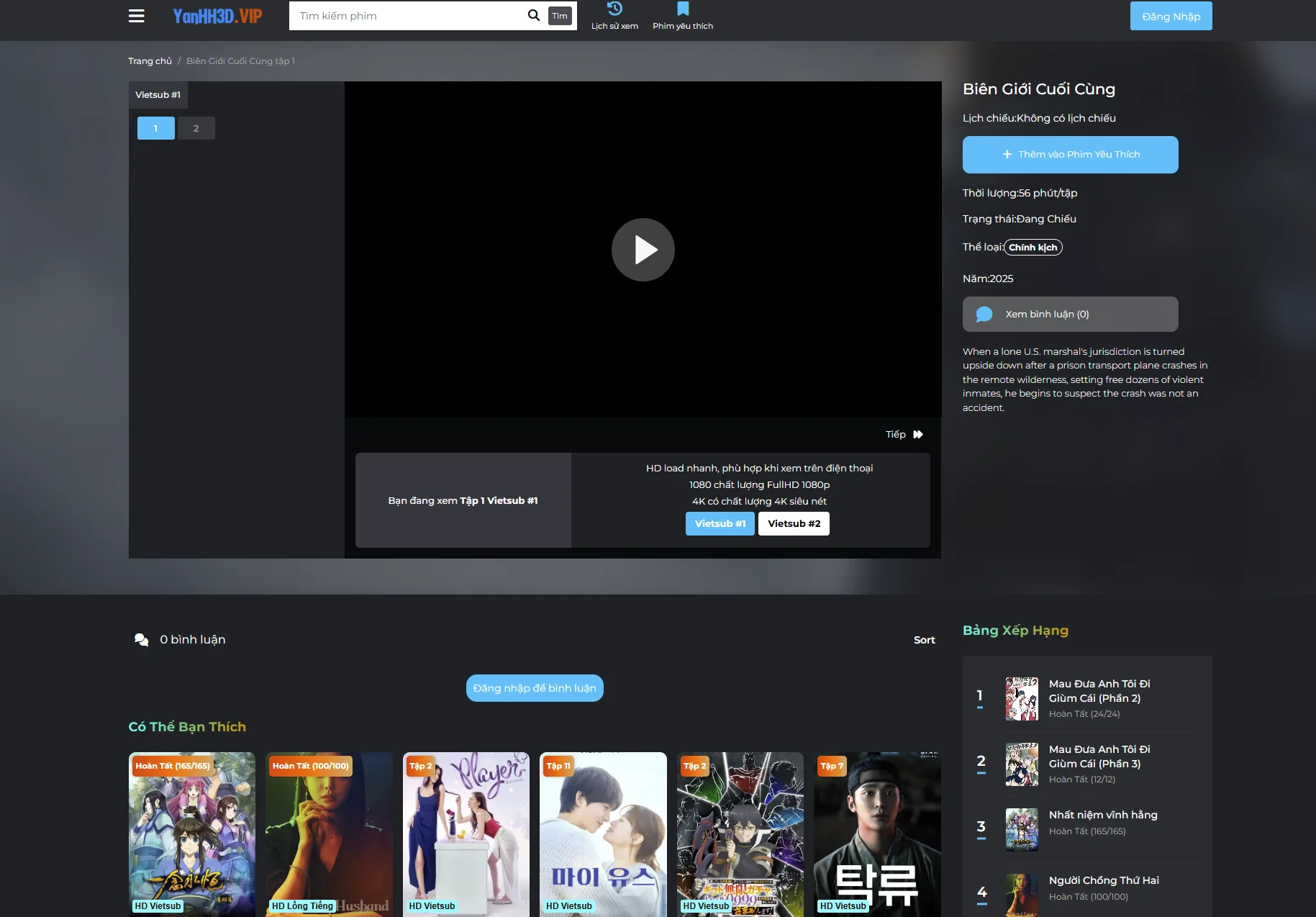1316x917 pixels.
Task: Click Đăng nhập để bình luận
Action: pyautogui.click(x=534, y=687)
